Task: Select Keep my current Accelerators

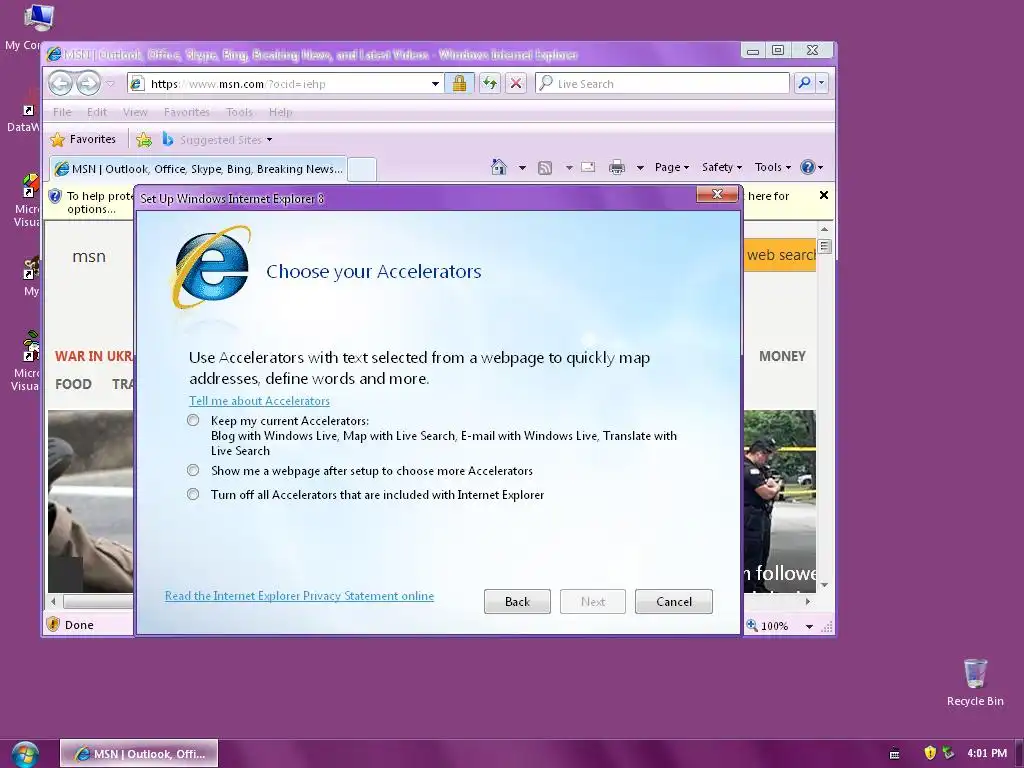Action: point(193,421)
